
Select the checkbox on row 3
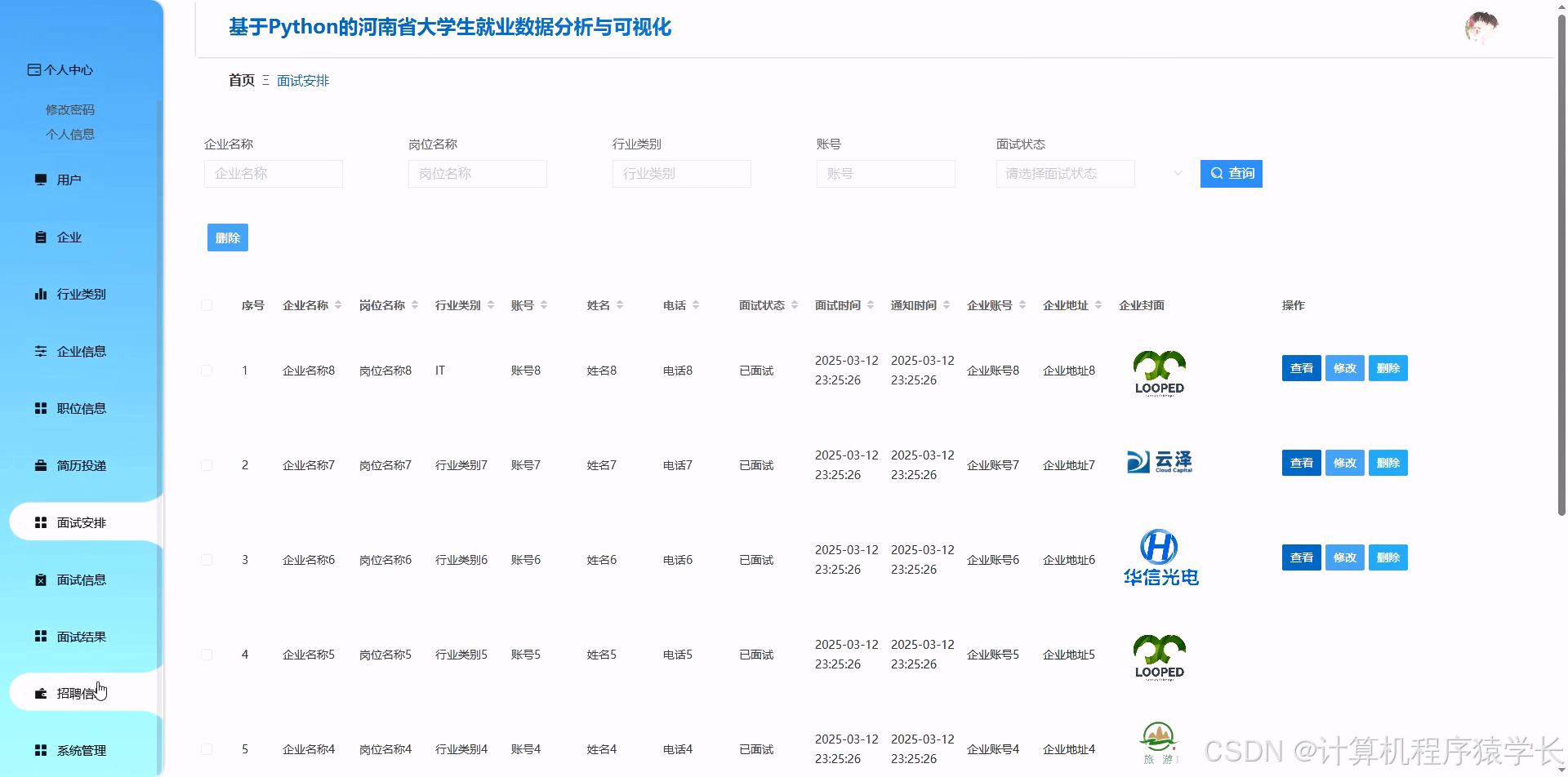click(207, 559)
